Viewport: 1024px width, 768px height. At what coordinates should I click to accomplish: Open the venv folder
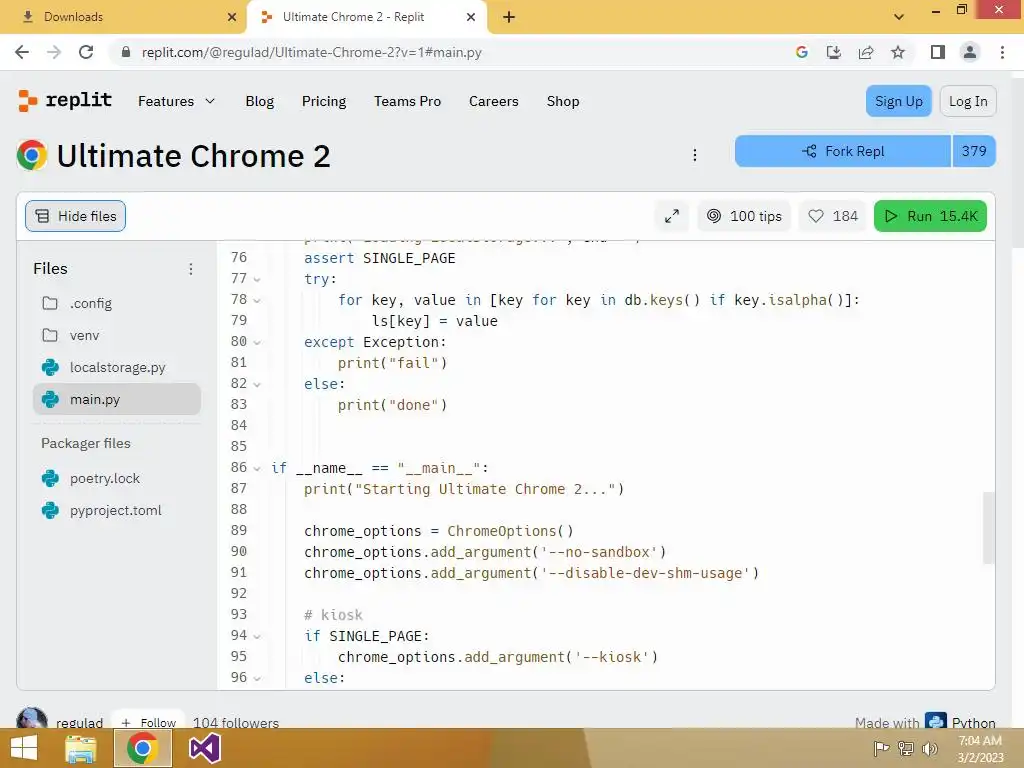[116, 335]
